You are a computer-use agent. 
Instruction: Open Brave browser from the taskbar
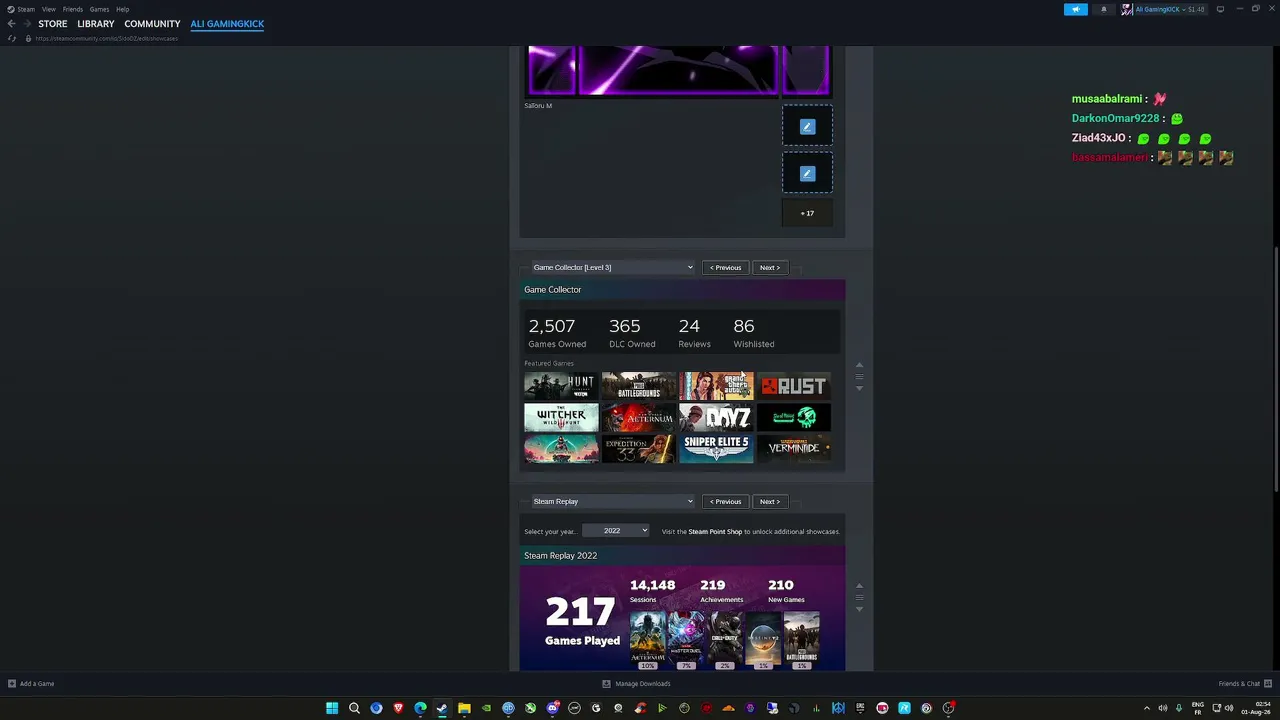398,708
